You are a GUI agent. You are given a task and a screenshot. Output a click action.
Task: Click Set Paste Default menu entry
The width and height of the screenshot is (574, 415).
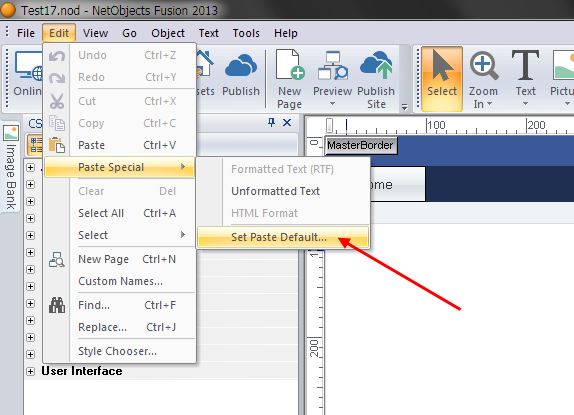tap(283, 237)
